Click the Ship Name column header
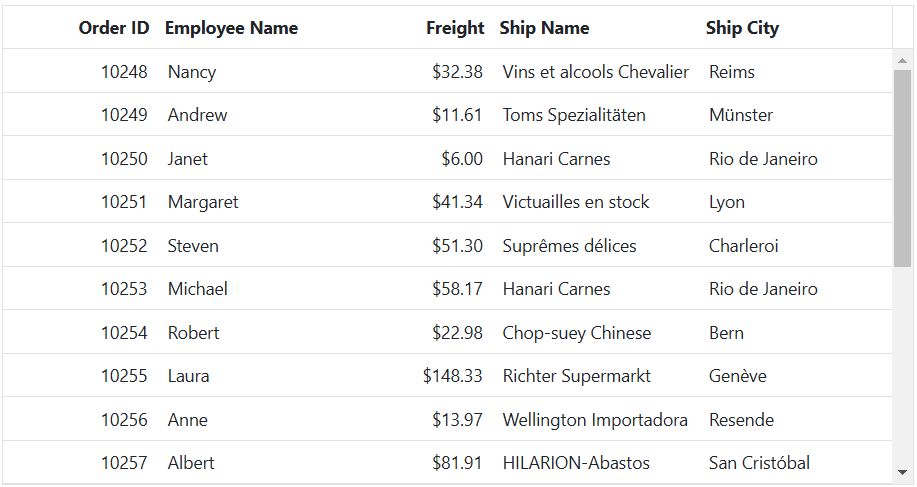 pos(544,28)
